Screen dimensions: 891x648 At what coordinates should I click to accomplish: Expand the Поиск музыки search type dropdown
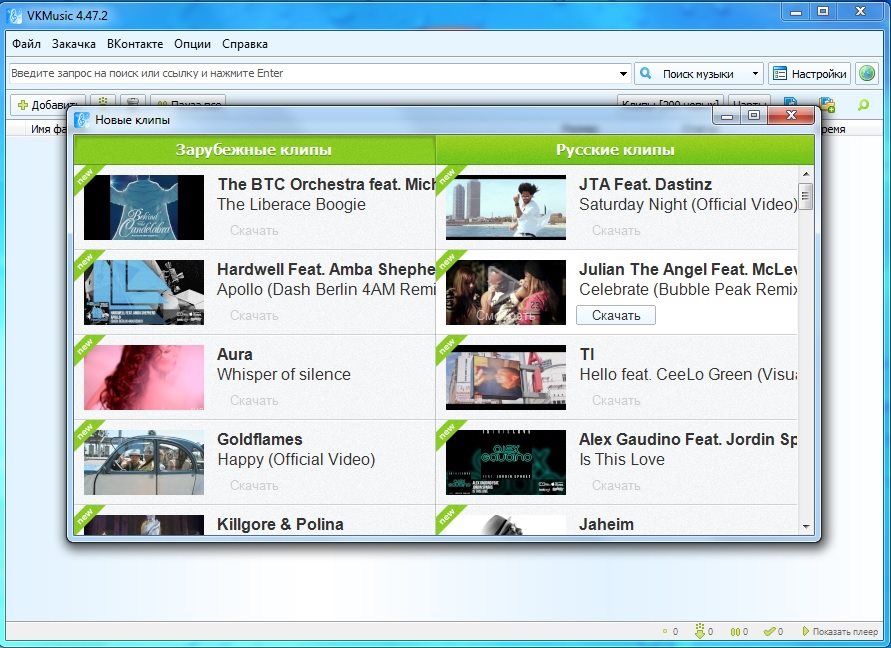click(x=754, y=73)
